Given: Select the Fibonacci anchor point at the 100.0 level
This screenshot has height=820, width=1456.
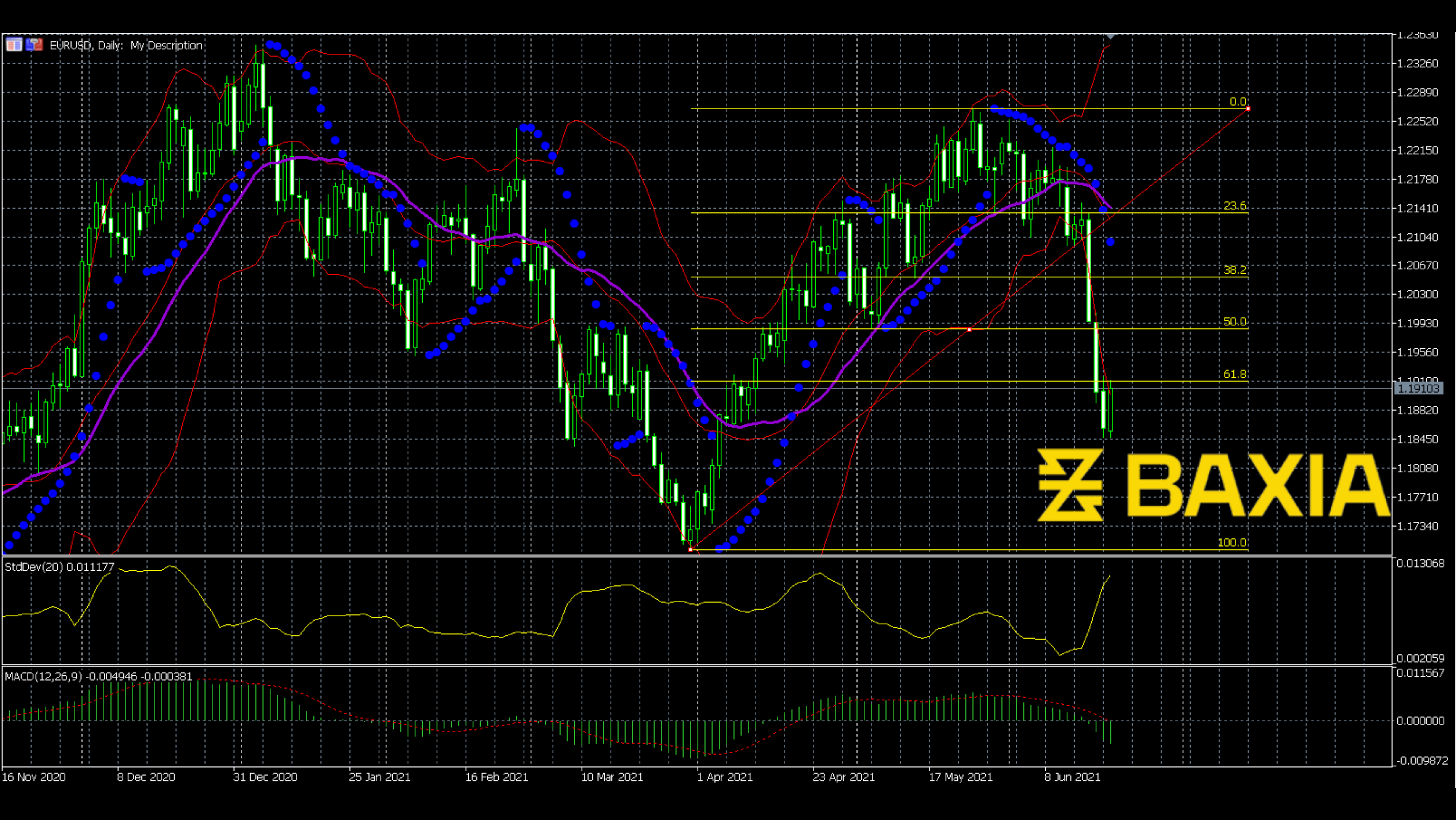Looking at the screenshot, I should 691,549.
